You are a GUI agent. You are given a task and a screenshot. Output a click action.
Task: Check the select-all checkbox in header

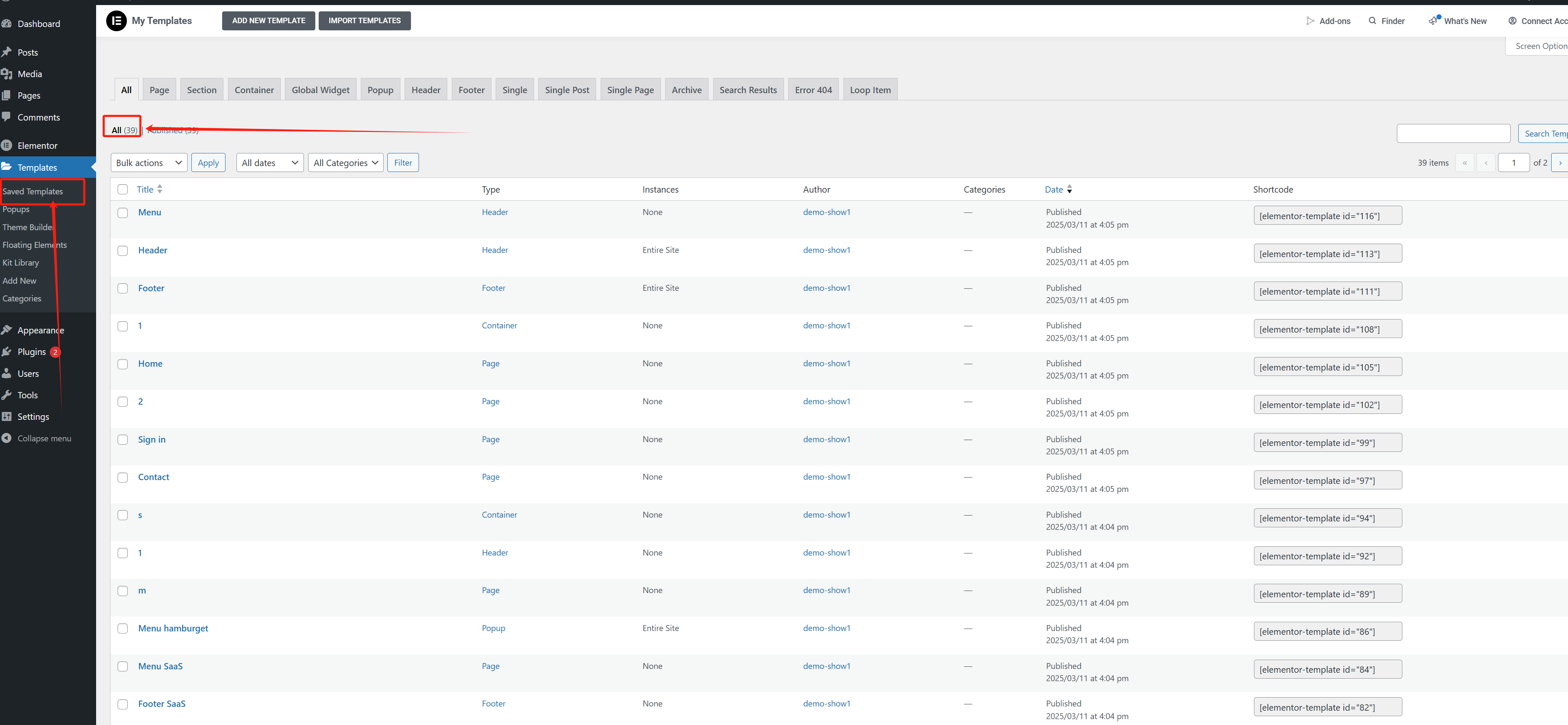[123, 189]
